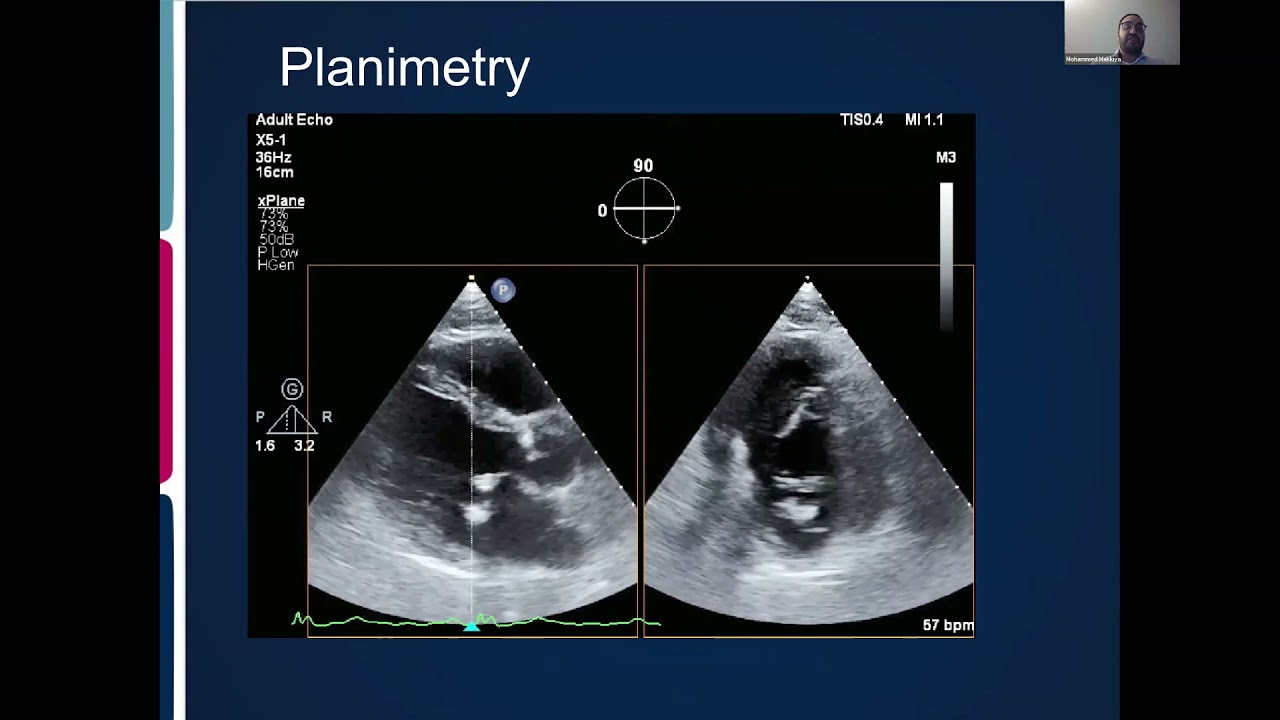Click the 57 bpm heart rate readout

coord(948,625)
